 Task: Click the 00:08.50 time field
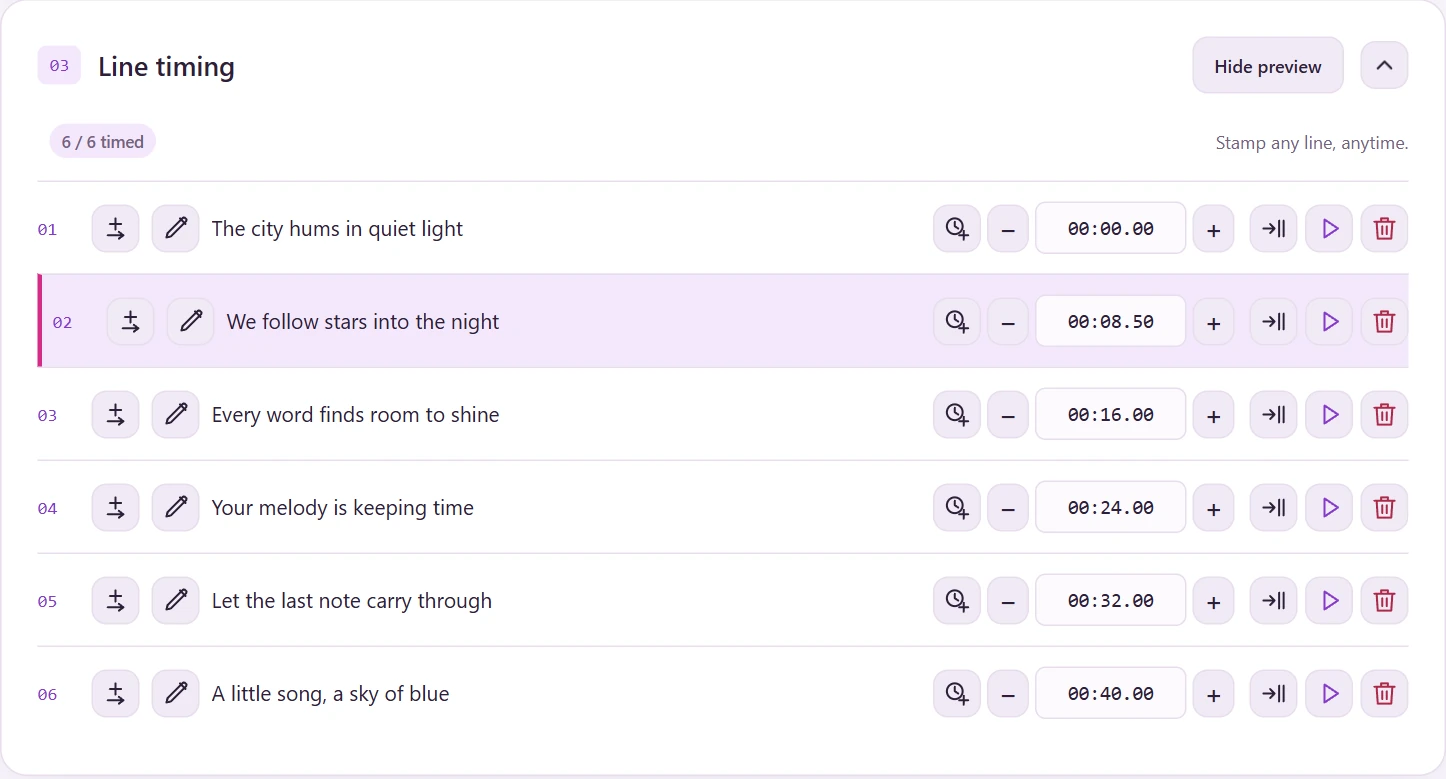tap(1111, 322)
